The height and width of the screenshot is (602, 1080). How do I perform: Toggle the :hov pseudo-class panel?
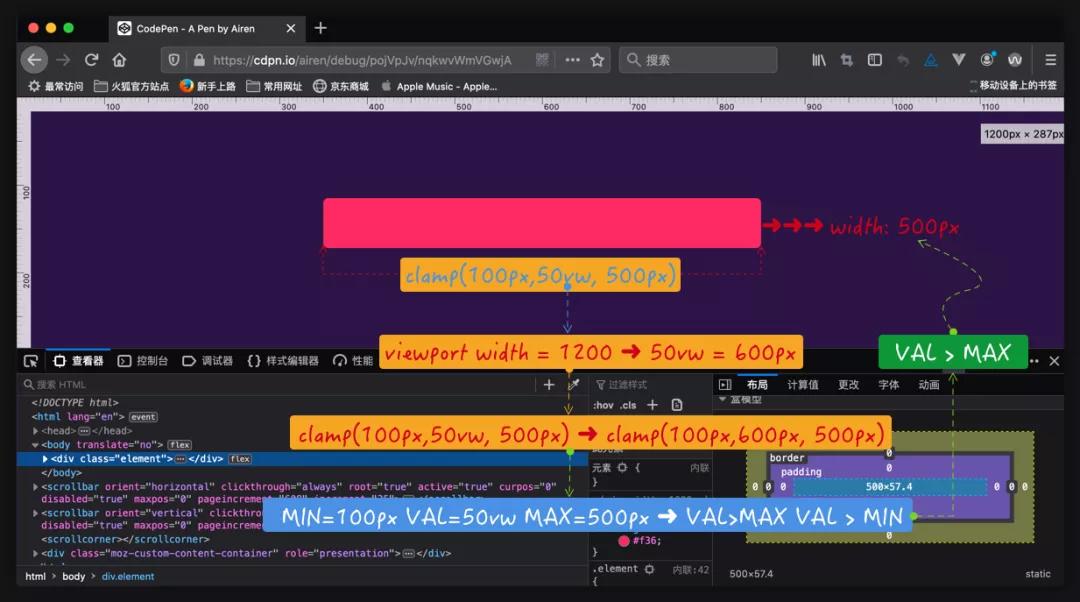(x=603, y=405)
